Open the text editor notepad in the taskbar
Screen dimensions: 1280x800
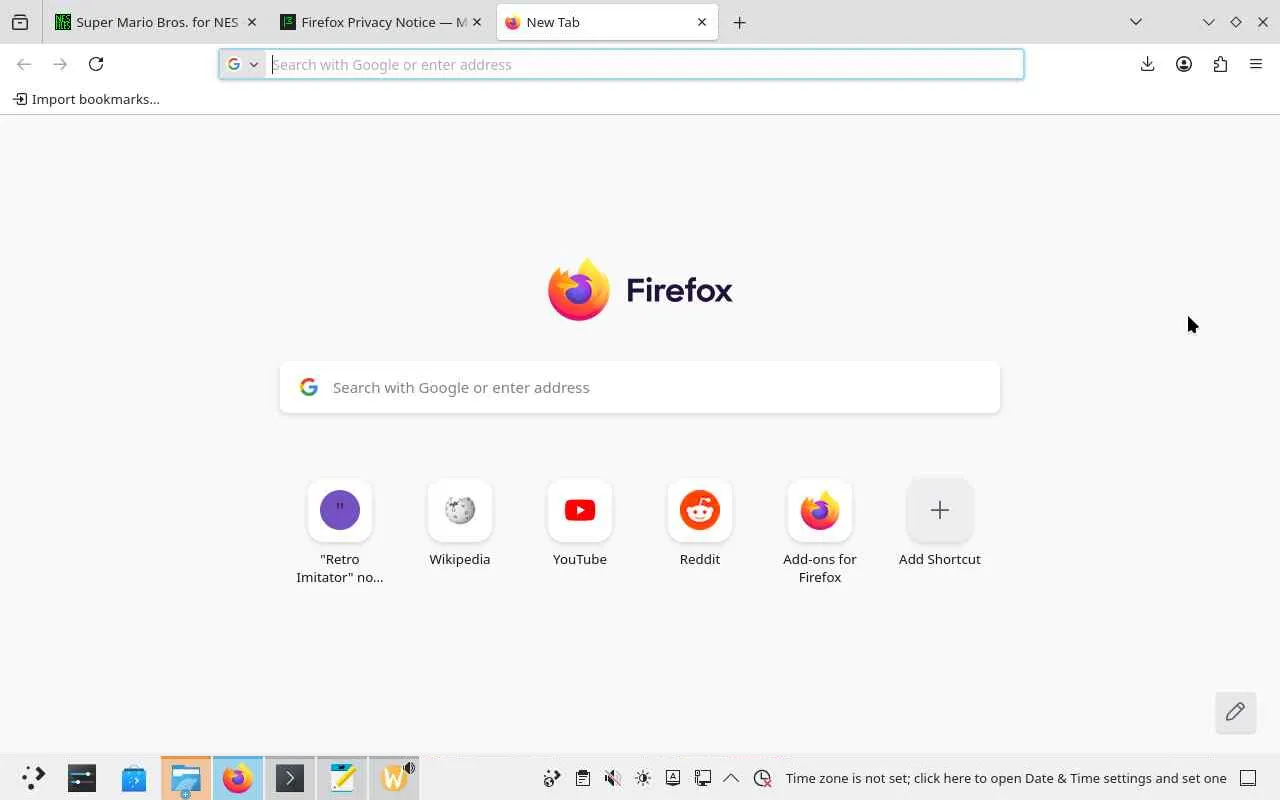coord(342,778)
